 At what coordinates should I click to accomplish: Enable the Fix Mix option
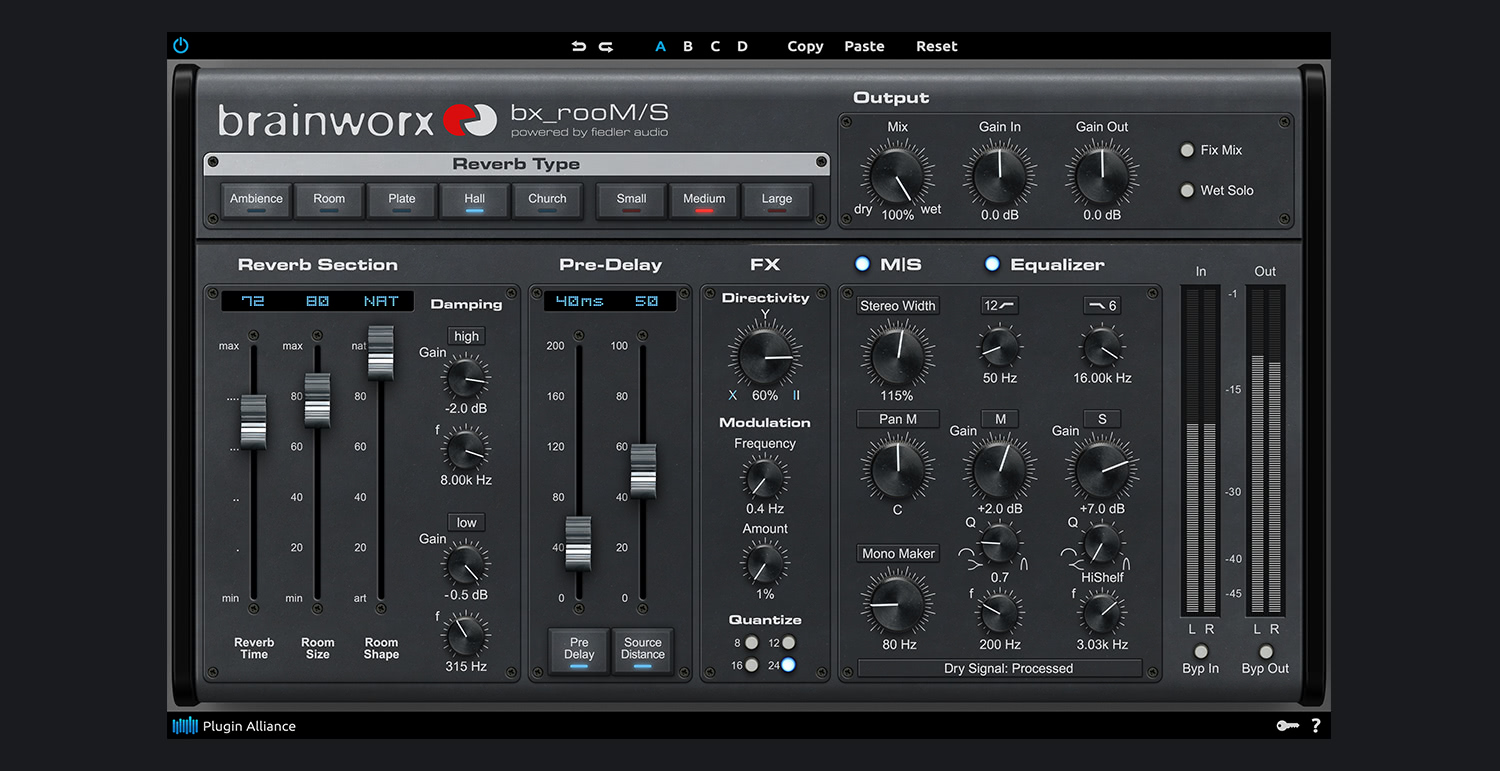(1187, 150)
